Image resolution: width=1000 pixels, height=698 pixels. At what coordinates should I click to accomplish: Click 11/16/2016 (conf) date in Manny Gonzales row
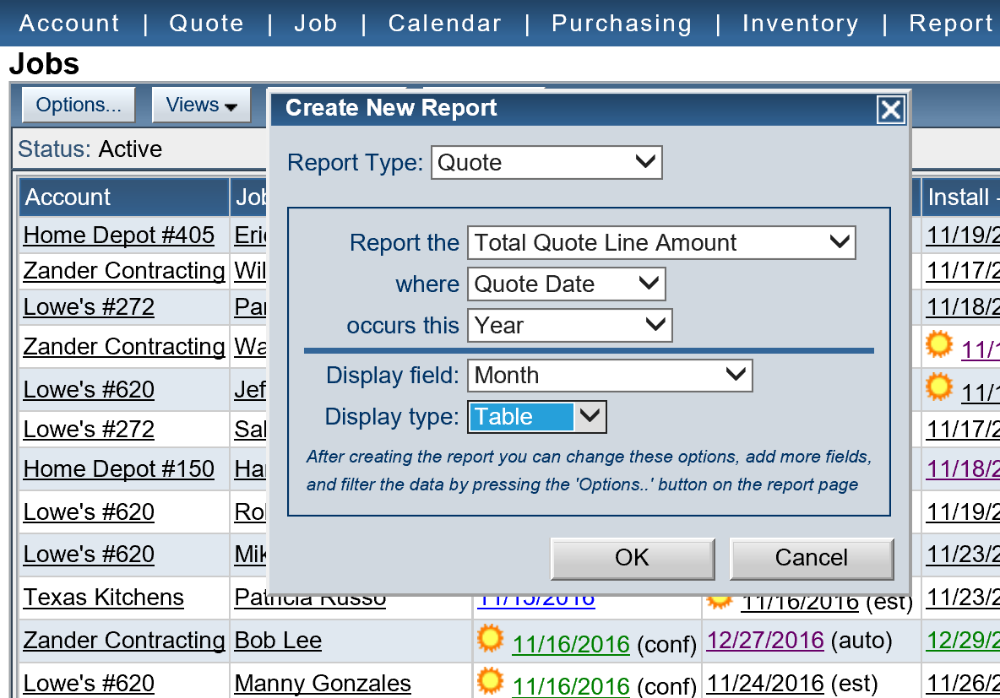[x=571, y=686]
